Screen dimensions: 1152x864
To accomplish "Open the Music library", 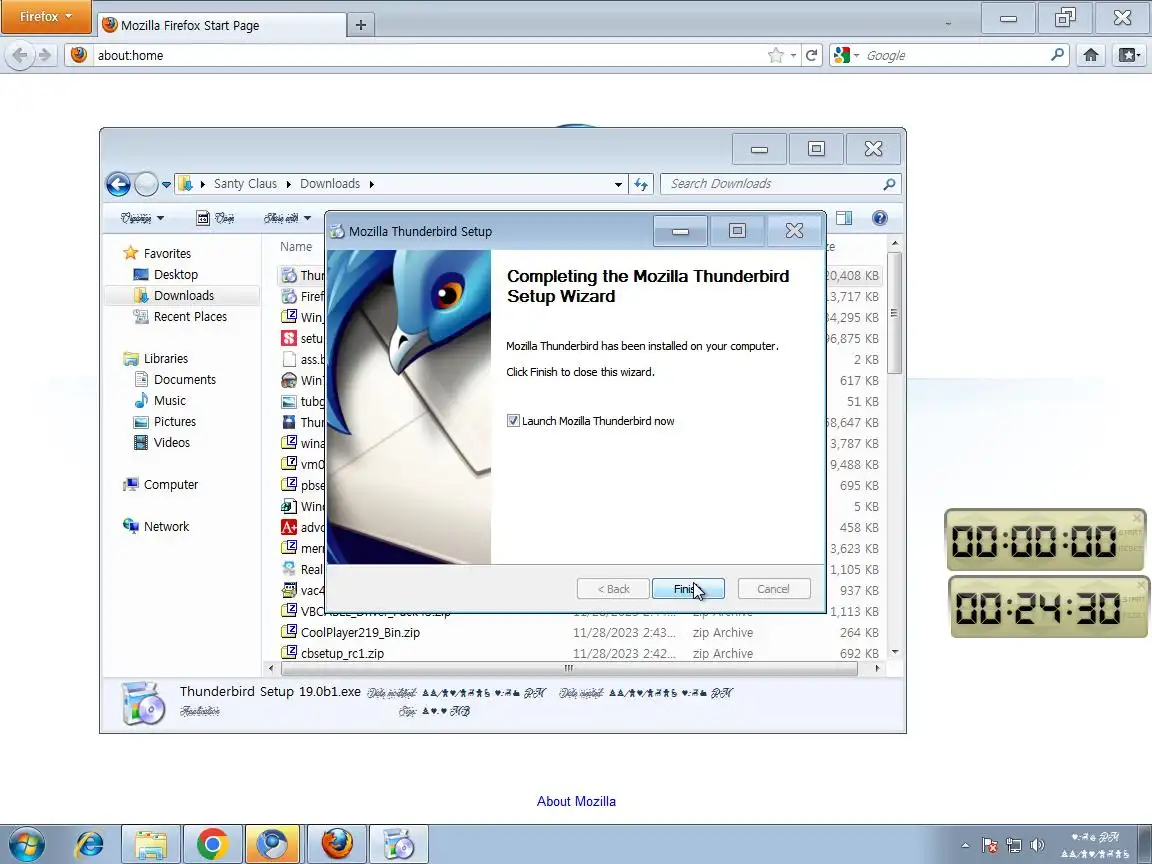I will click(x=170, y=400).
